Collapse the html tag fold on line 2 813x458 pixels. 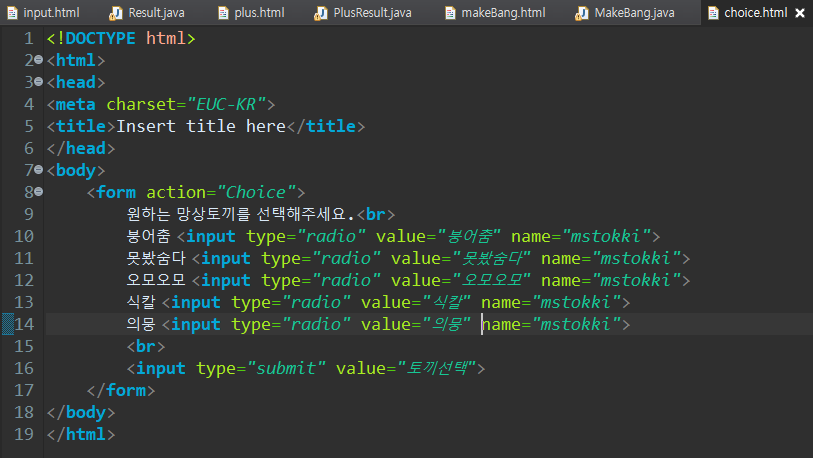pos(38,60)
